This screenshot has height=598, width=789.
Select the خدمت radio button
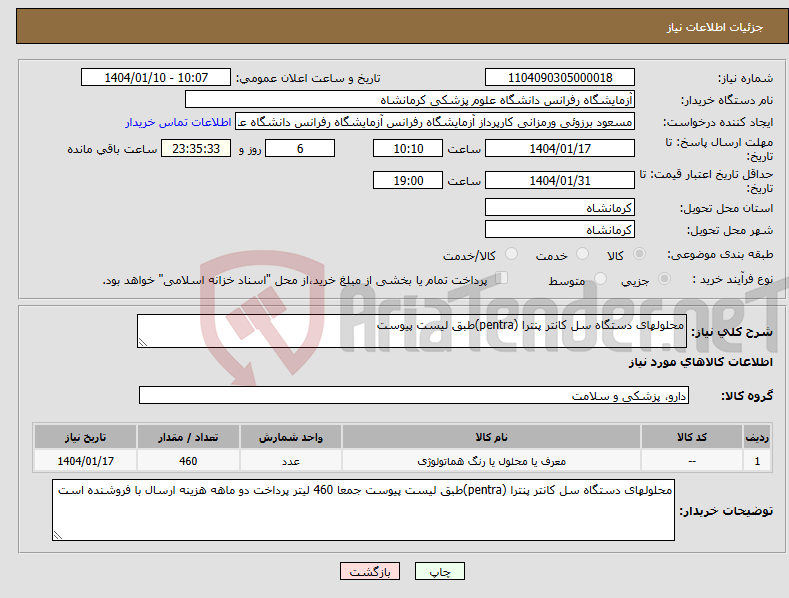[582, 254]
